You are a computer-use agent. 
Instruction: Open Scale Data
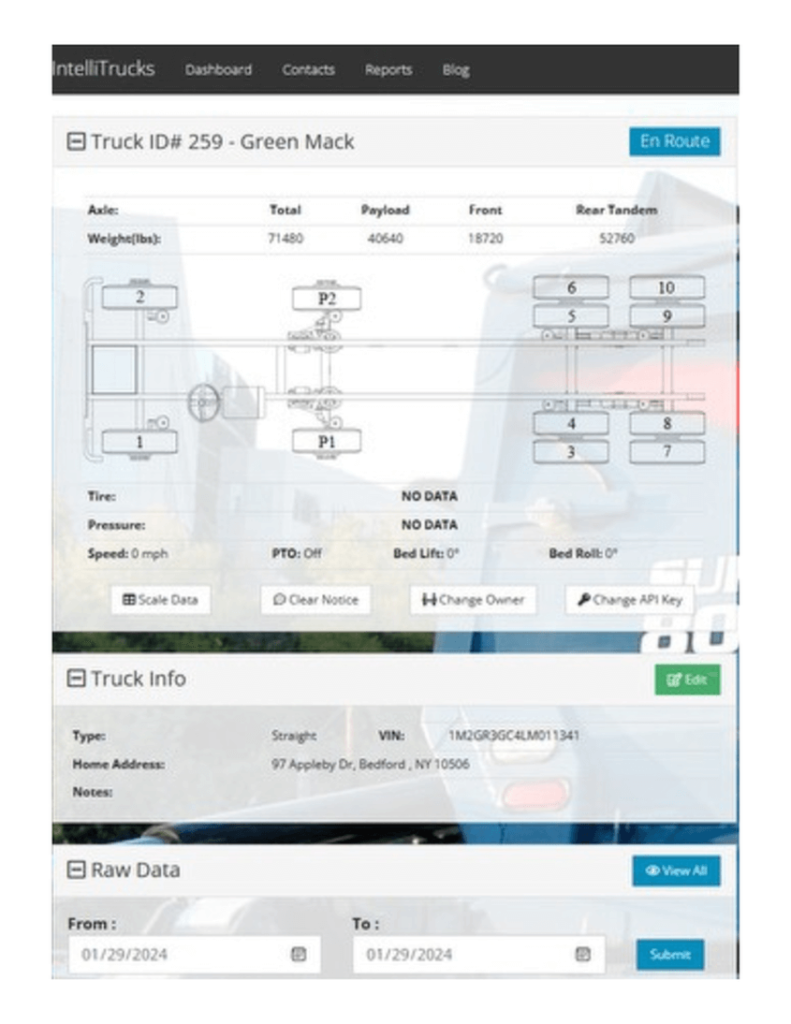161,600
